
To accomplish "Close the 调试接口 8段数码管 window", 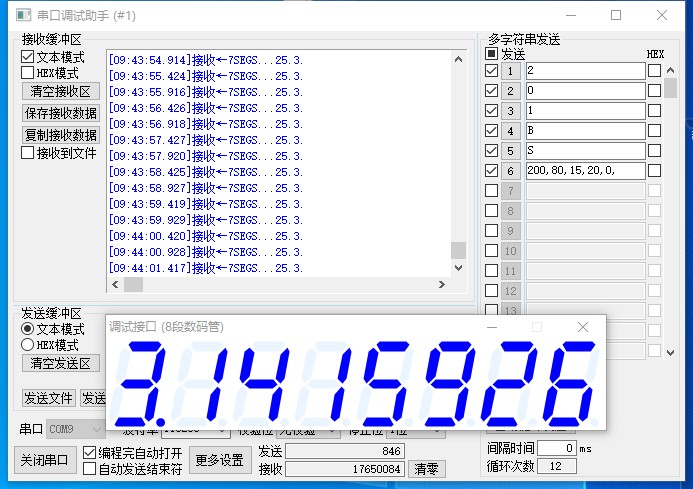I will point(583,327).
